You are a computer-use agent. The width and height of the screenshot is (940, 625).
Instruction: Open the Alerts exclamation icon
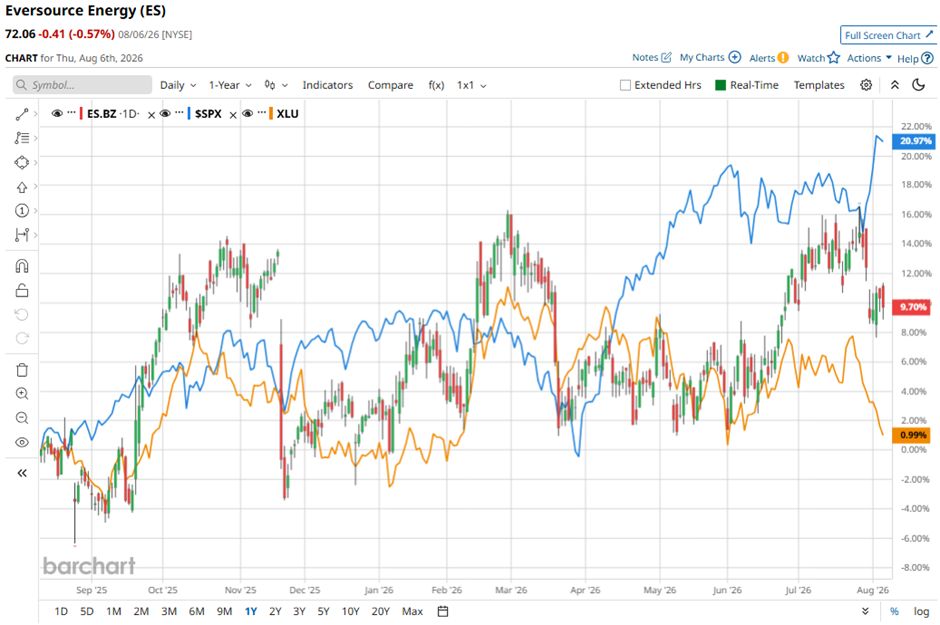pos(783,58)
